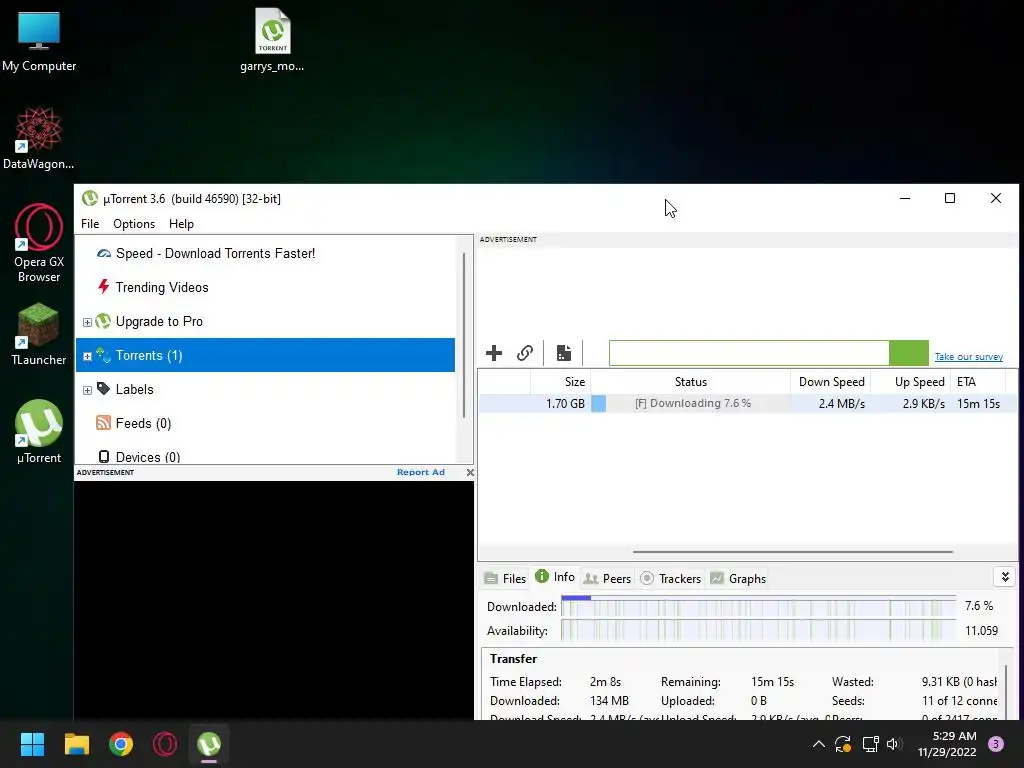1024x768 pixels.
Task: Collapse the detail pane double-chevron button
Action: coord(1005,577)
